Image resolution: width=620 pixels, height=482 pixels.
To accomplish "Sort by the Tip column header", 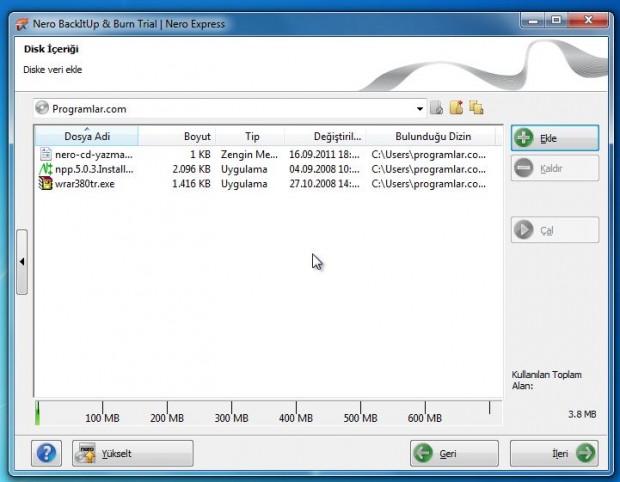I will (x=250, y=136).
